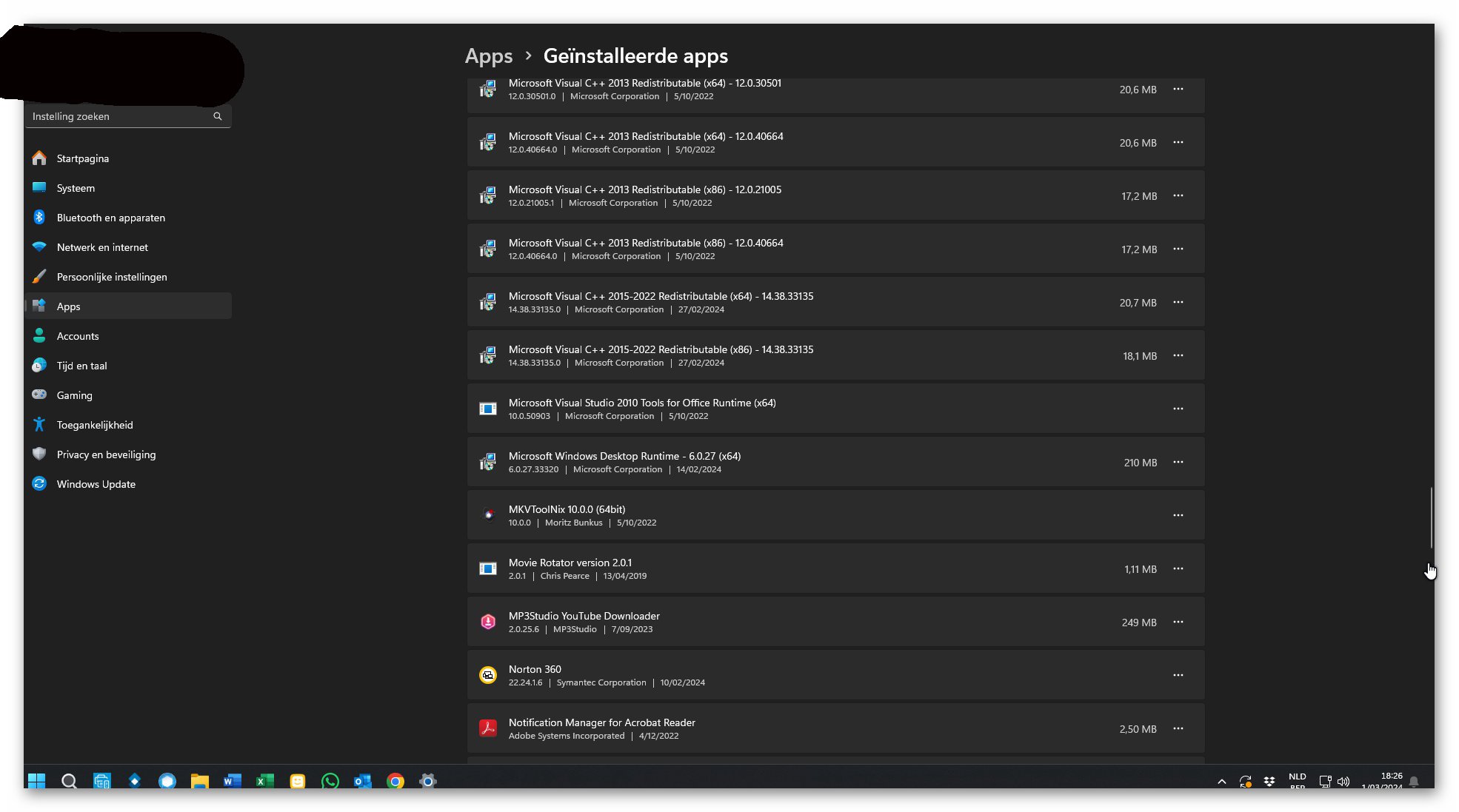Viewport: 1459px width, 812px height.
Task: Open the Windows Start menu
Action: (36, 781)
